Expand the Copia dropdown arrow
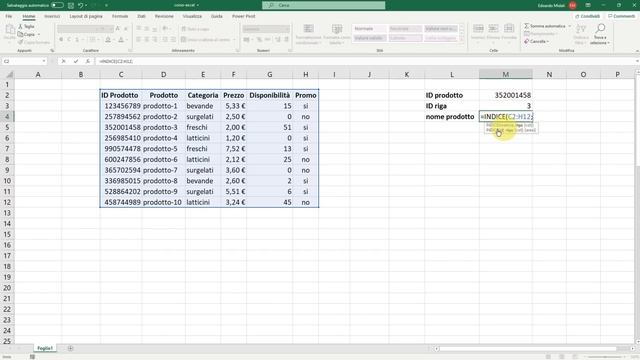This screenshot has width=640, height=360. 39,34
